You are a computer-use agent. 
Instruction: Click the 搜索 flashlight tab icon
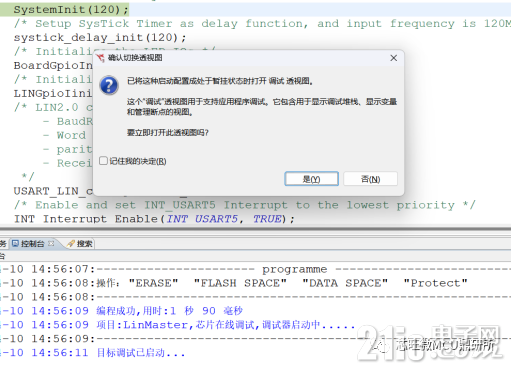[x=71, y=244]
